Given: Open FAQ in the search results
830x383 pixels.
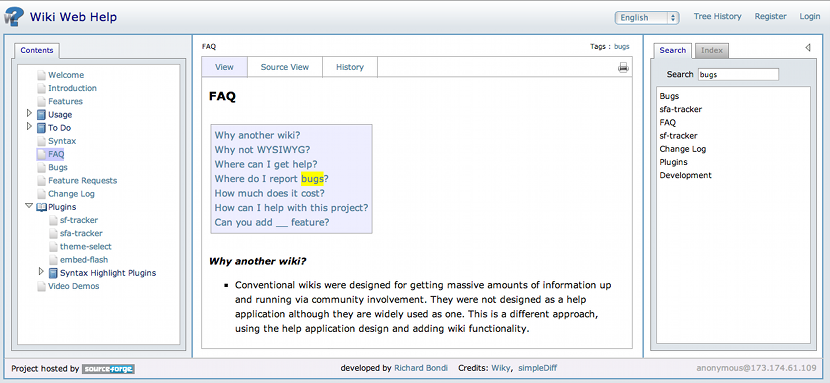Looking at the screenshot, I should [667, 123].
